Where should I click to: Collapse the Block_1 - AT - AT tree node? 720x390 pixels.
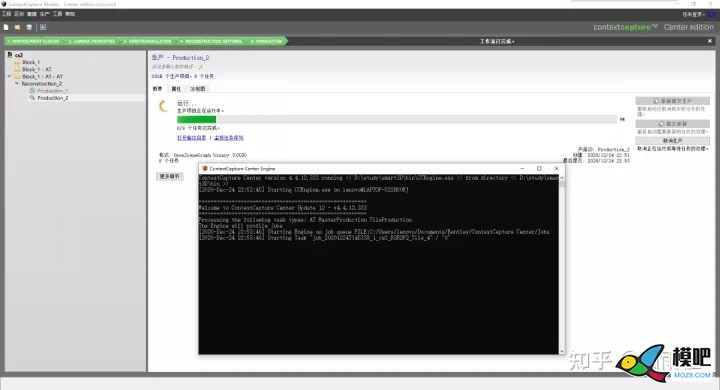(x=9, y=76)
